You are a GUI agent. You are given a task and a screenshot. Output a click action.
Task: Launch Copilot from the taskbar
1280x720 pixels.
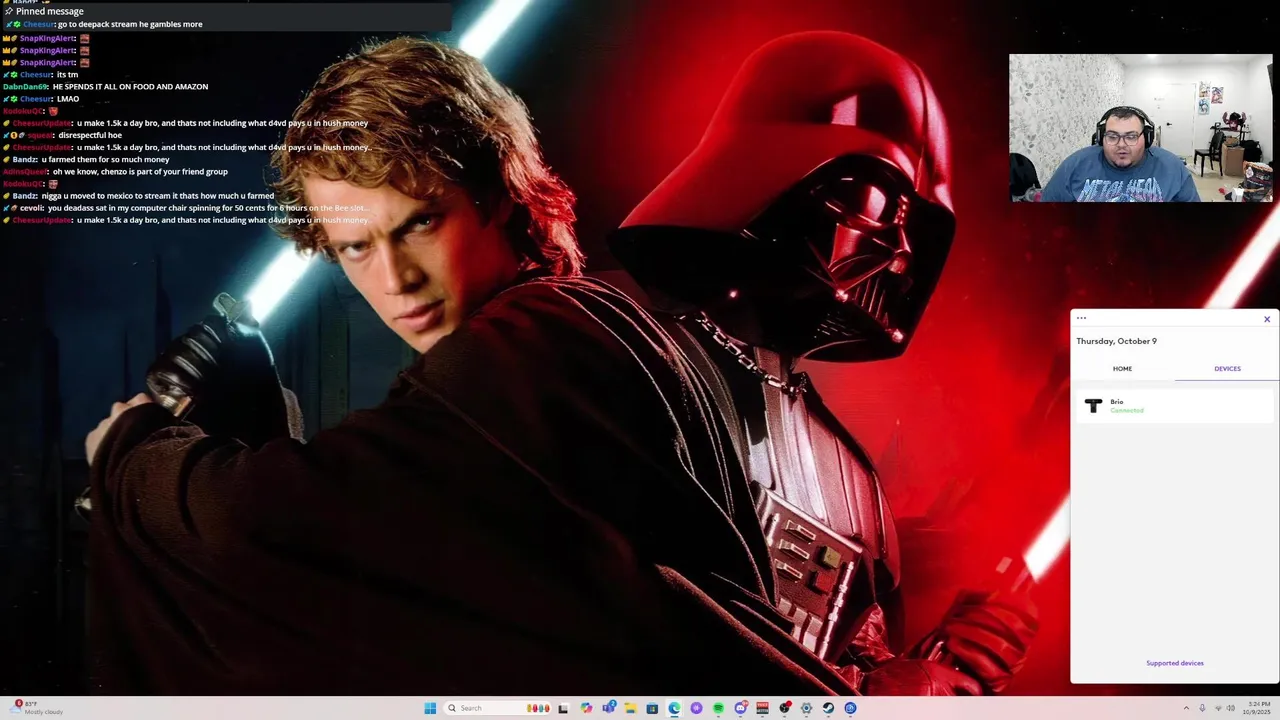[x=586, y=708]
